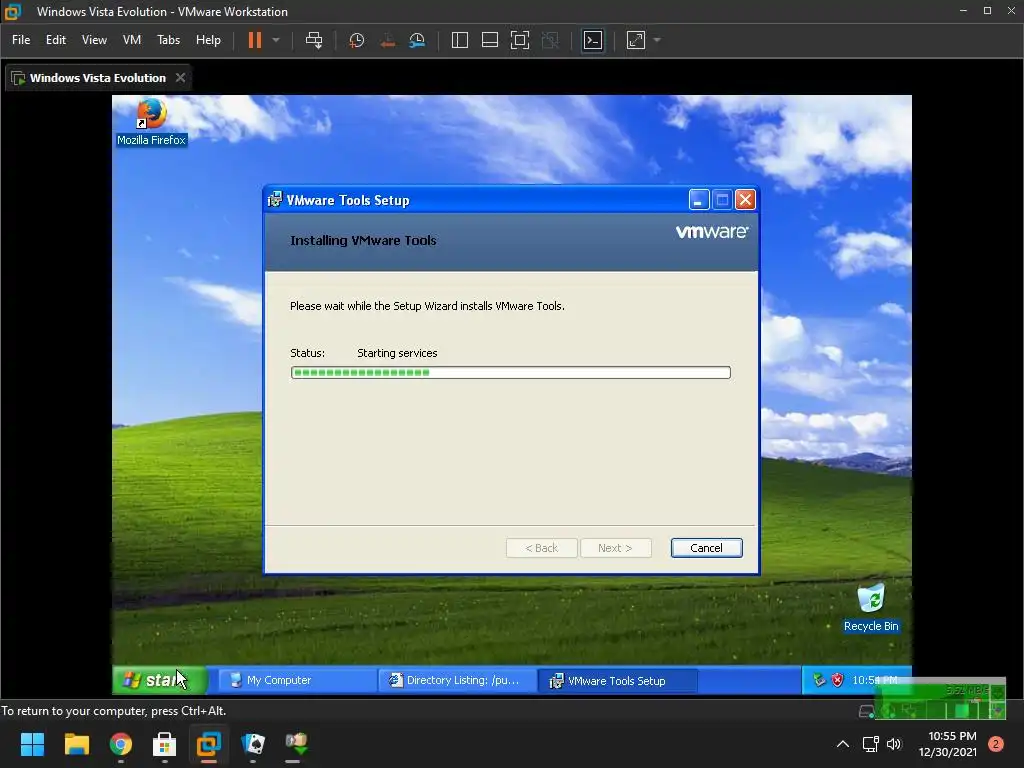Close the Windows Vista Evolution tab
Viewport: 1024px width, 768px height.
click(180, 78)
